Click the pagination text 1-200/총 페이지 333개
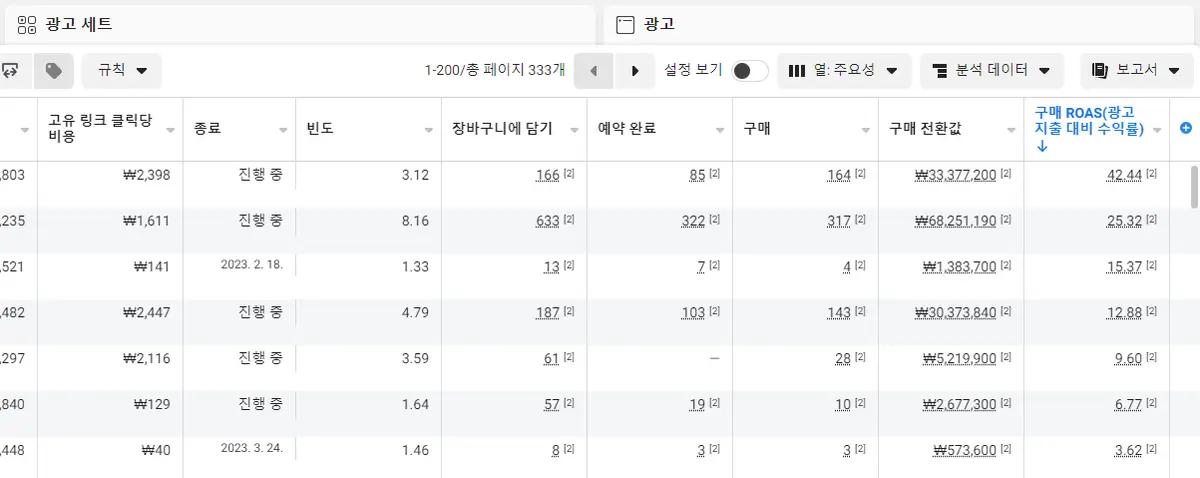The width and height of the screenshot is (1200, 478). (495, 71)
